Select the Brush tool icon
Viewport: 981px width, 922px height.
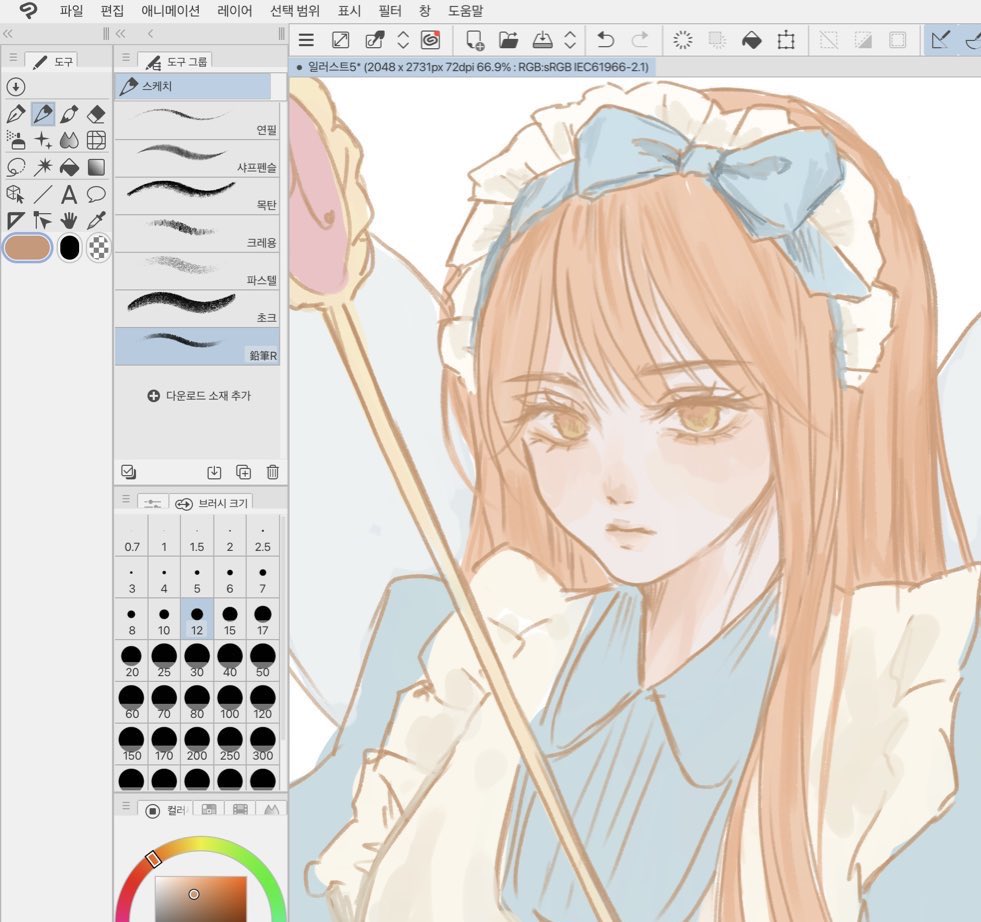[69, 114]
